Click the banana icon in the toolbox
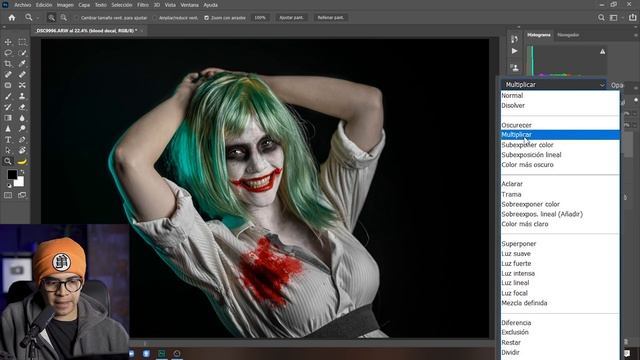The image size is (640, 360). [22, 161]
